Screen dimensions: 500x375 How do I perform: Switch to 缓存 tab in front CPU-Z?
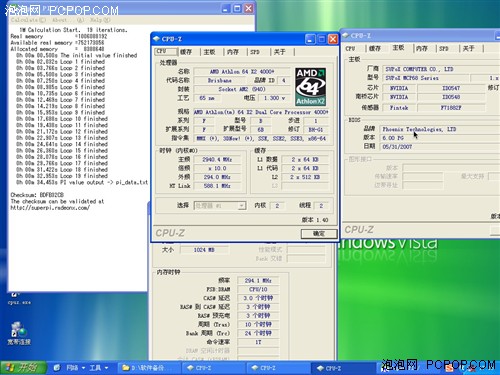click(x=186, y=52)
